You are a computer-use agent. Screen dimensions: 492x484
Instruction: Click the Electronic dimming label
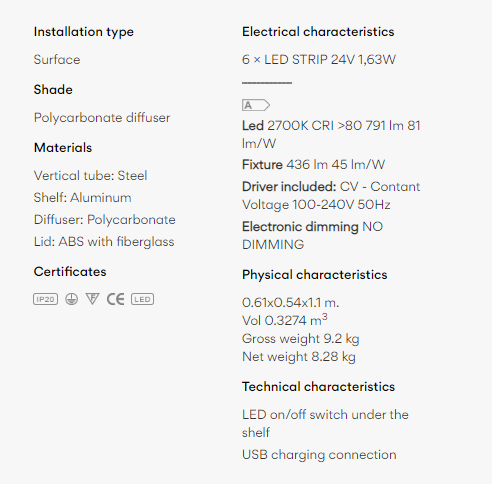tap(300, 227)
